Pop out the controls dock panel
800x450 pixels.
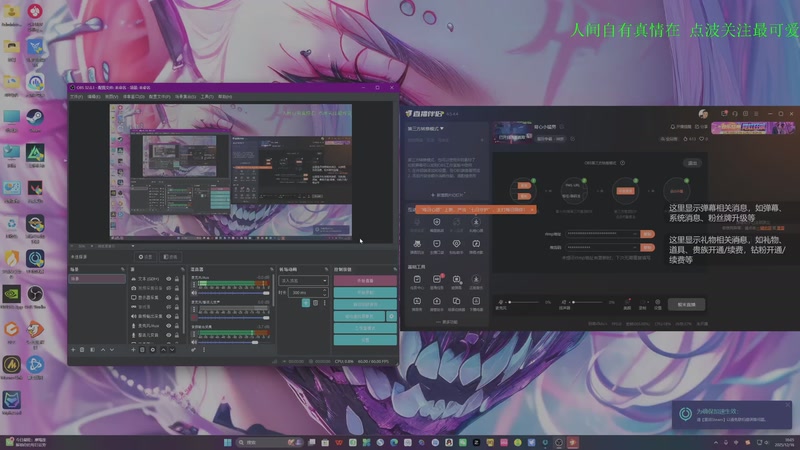pyautogui.click(x=395, y=269)
